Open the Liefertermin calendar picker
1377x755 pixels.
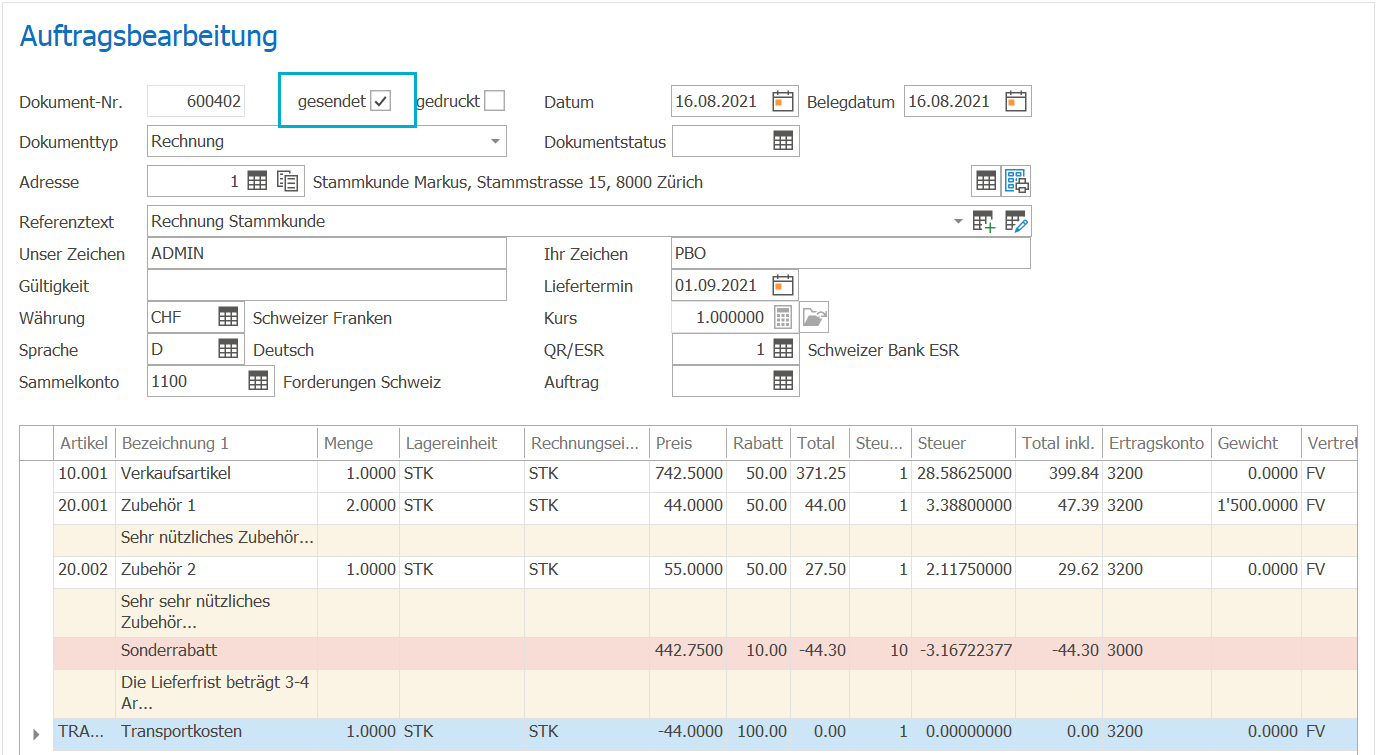coord(783,285)
